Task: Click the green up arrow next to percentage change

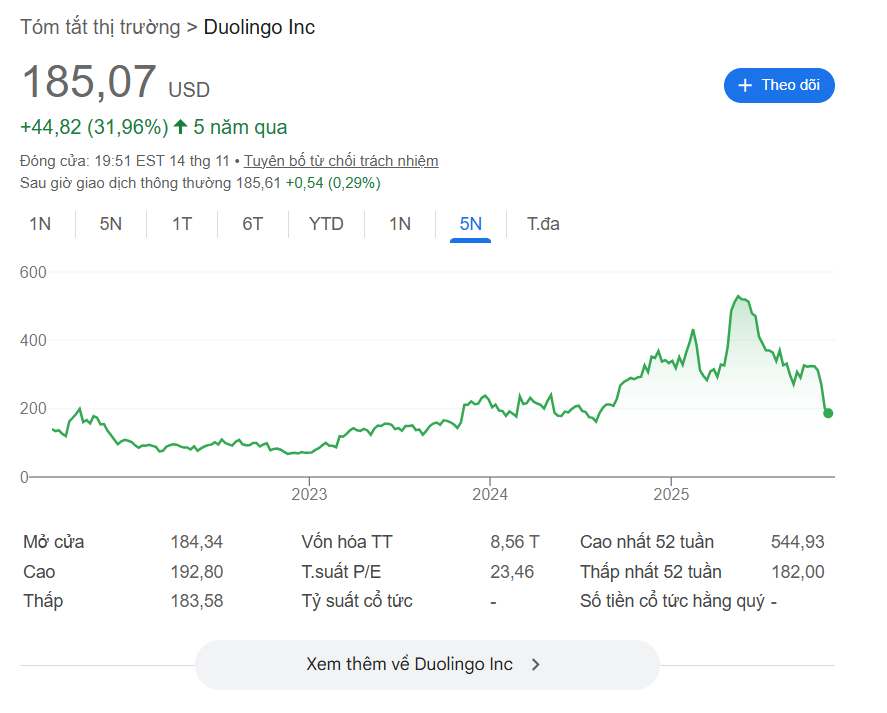Action: point(180,127)
